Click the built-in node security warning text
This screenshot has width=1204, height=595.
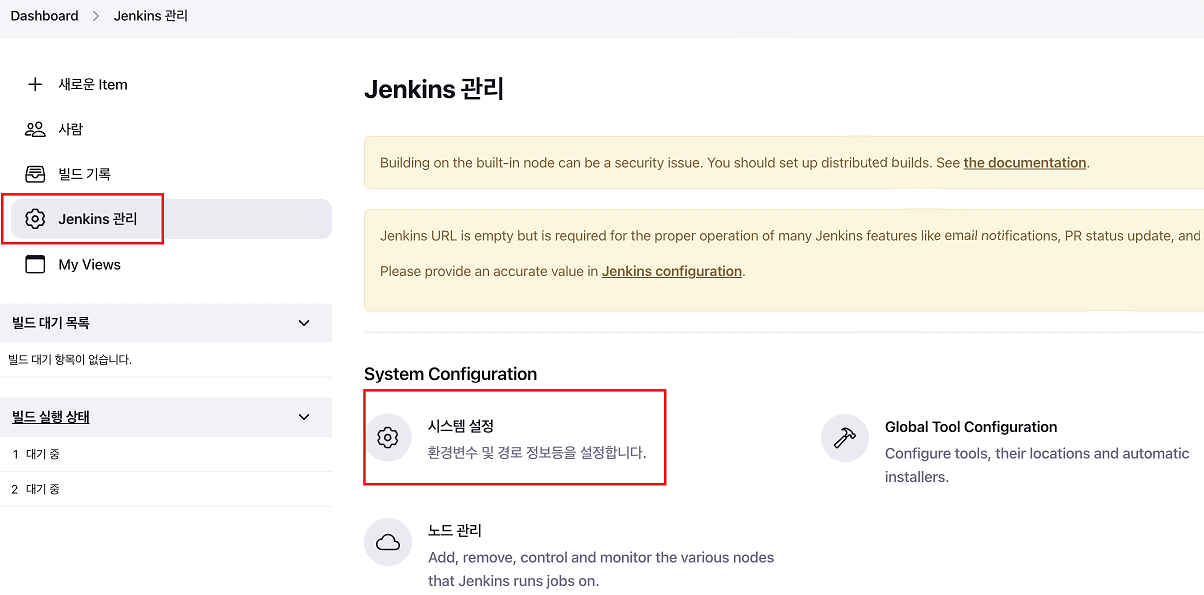pyautogui.click(x=734, y=162)
